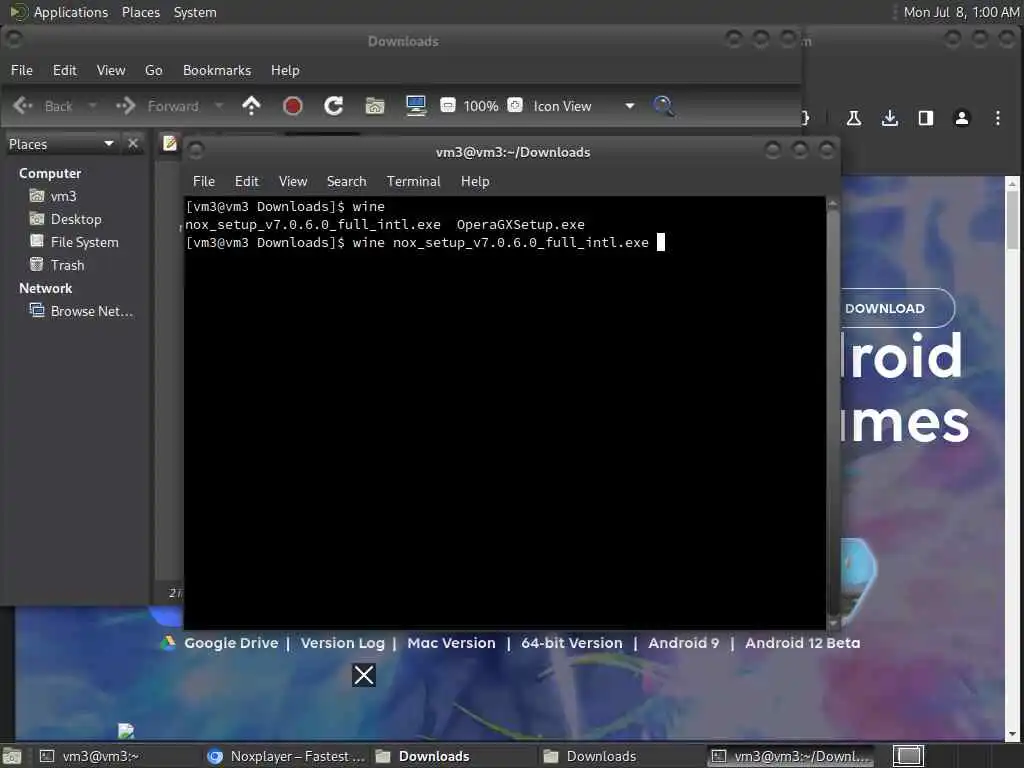Click the 100% zoom level label
The width and height of the screenshot is (1024, 768).
click(481, 106)
